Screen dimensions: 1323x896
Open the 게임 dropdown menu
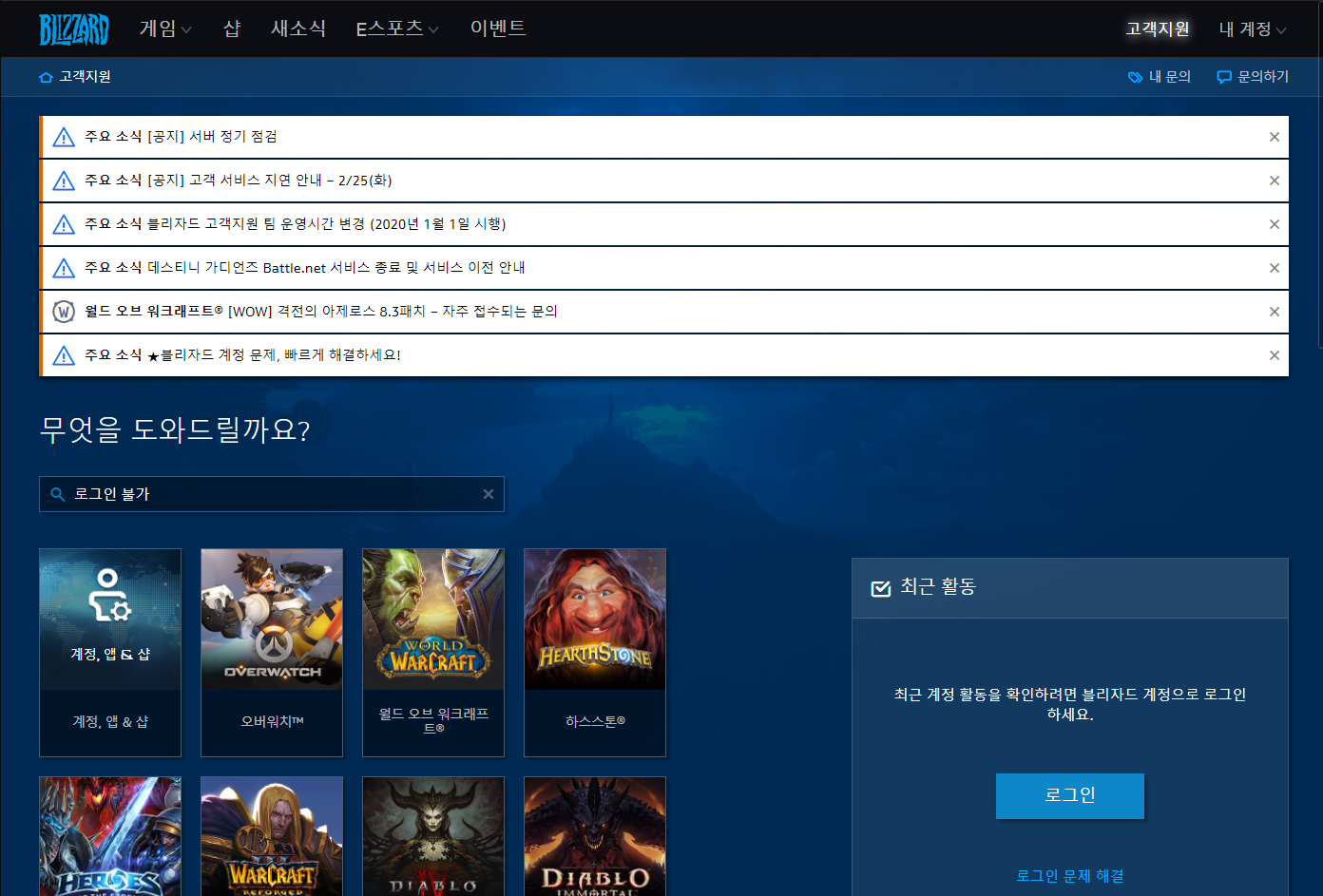165,29
